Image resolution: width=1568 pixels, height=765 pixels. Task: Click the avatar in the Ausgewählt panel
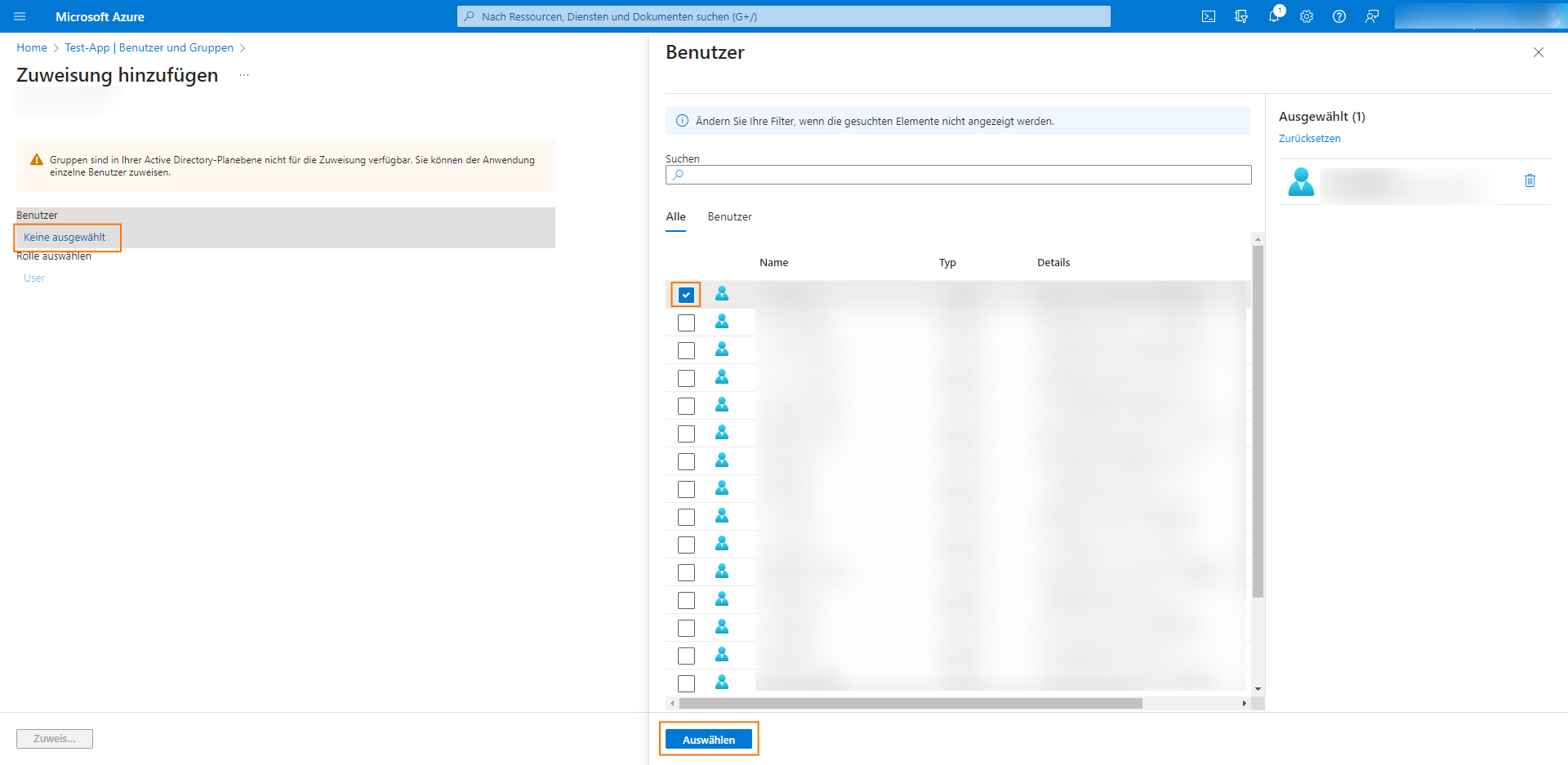tap(1300, 181)
